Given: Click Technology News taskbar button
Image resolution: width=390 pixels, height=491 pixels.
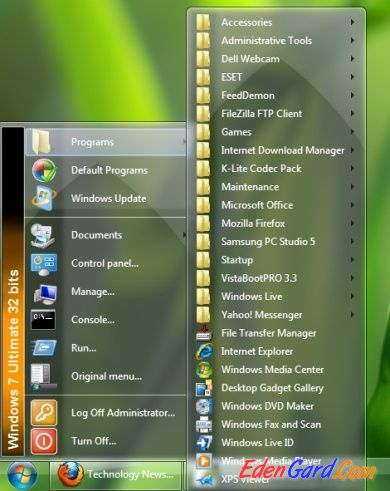Looking at the screenshot, I should (x=117, y=474).
